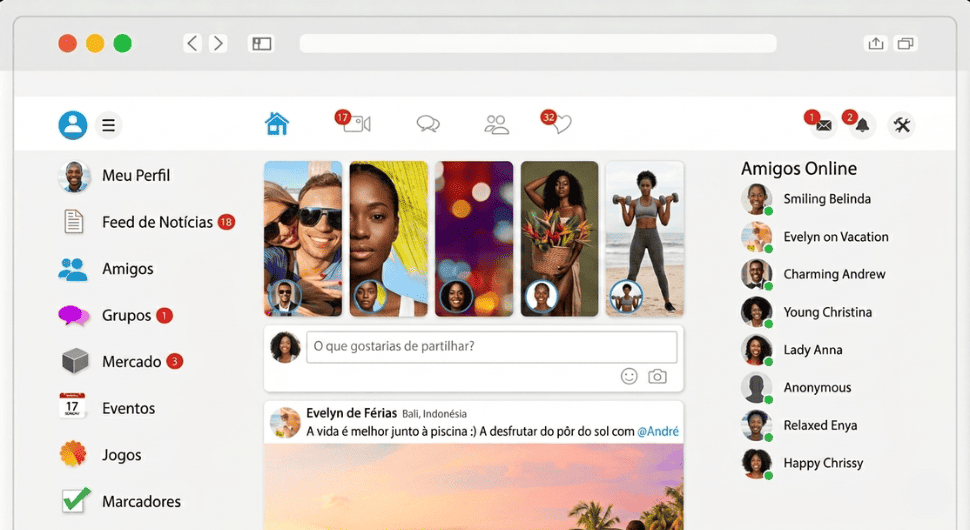
Task: Click the camera icon in post box
Action: tap(657, 376)
